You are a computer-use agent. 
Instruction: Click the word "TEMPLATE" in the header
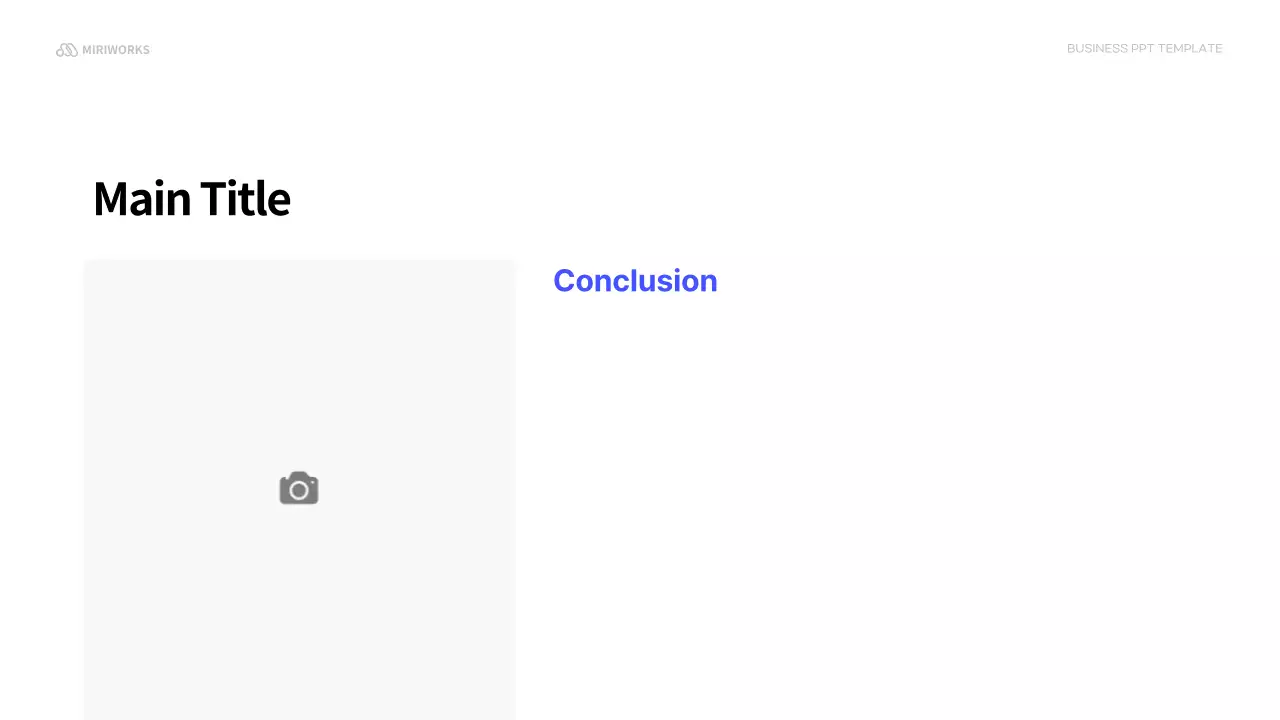[1190, 48]
